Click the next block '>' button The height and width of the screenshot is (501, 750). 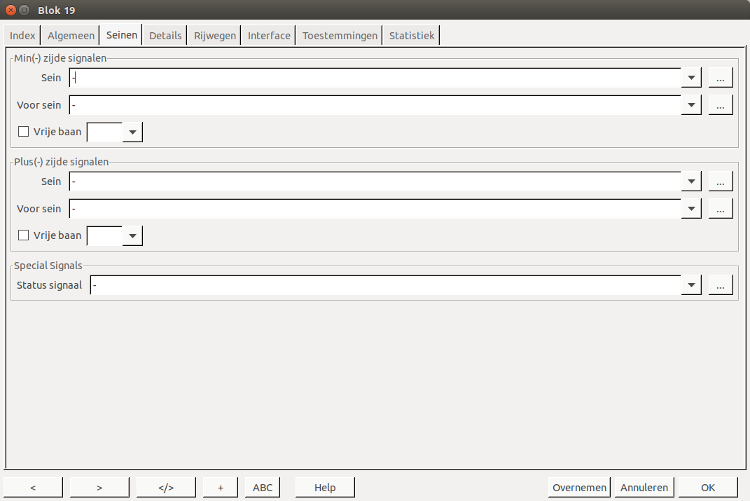[x=99, y=487]
